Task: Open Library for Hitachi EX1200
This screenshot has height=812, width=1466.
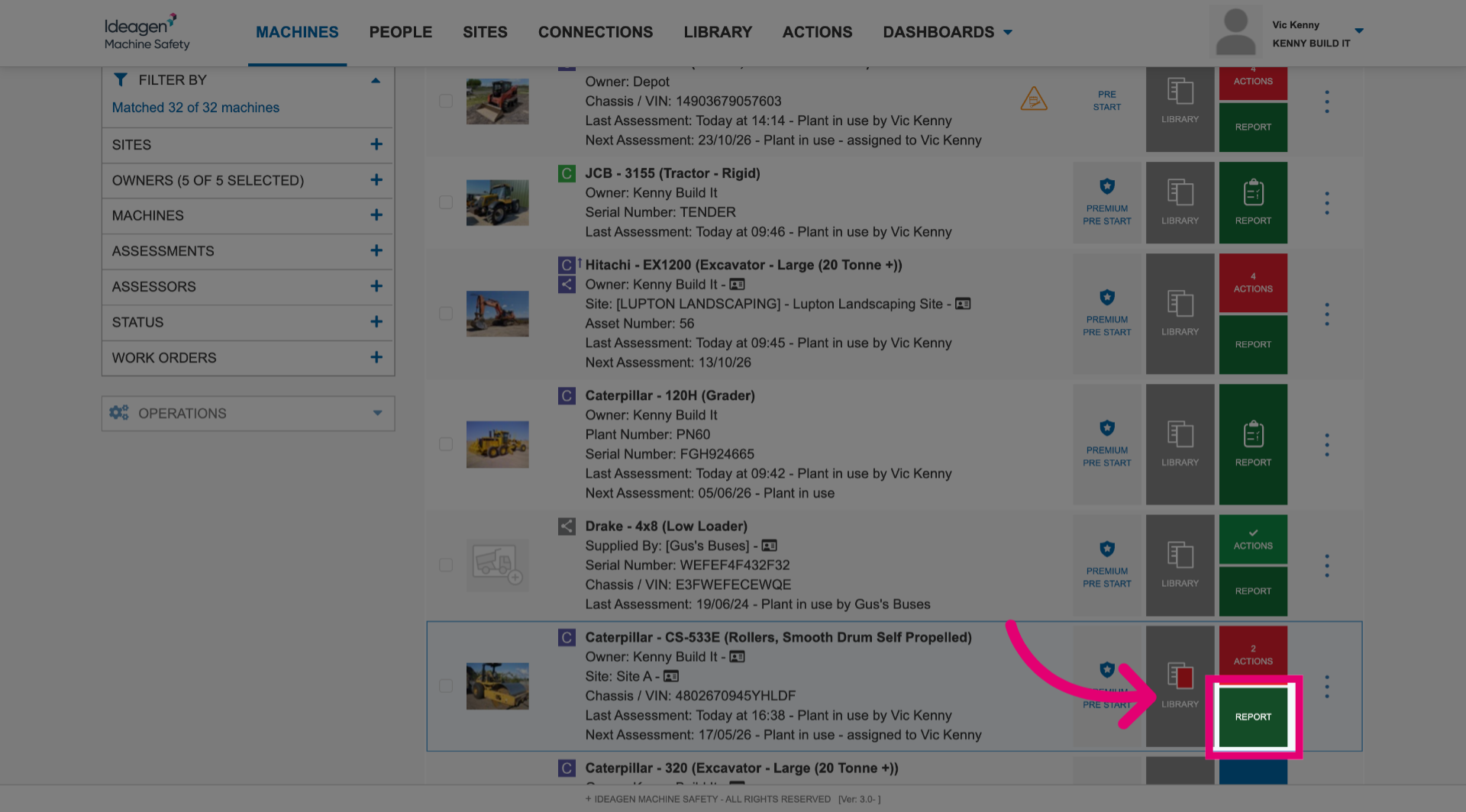Action: (x=1180, y=314)
